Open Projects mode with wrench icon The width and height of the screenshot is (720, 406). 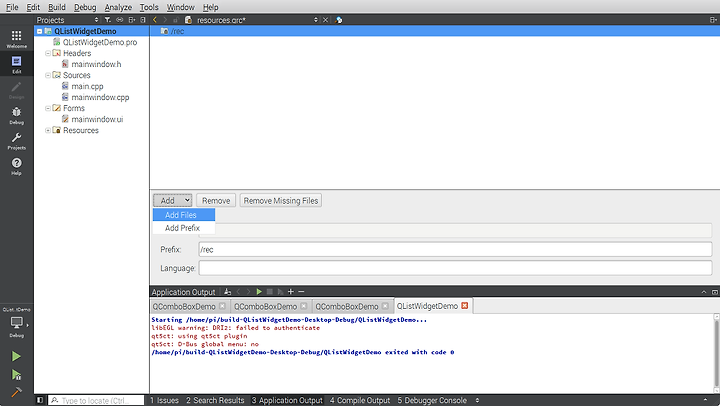pyautogui.click(x=17, y=141)
